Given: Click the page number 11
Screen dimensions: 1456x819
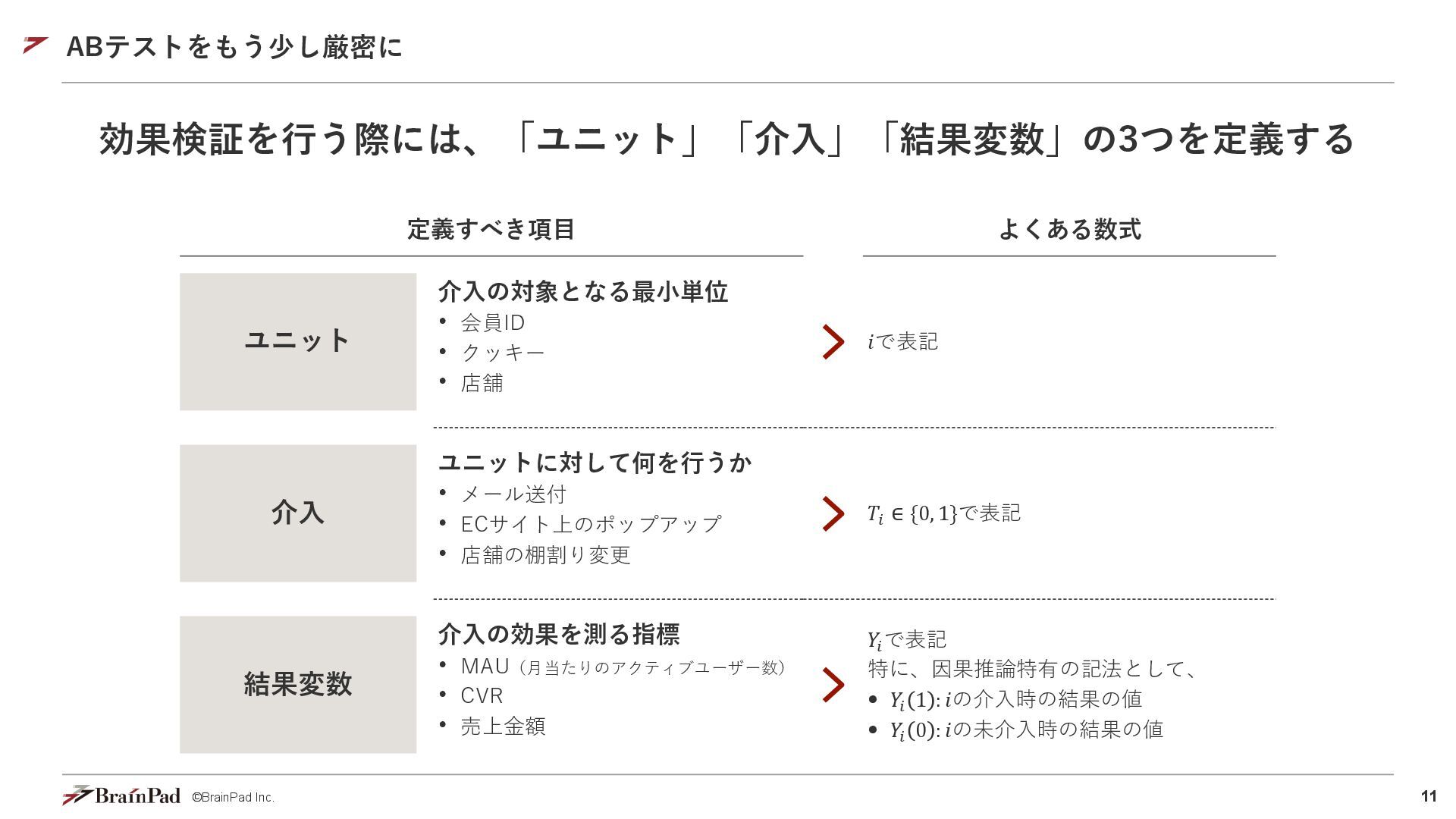Looking at the screenshot, I should coord(1429,796).
